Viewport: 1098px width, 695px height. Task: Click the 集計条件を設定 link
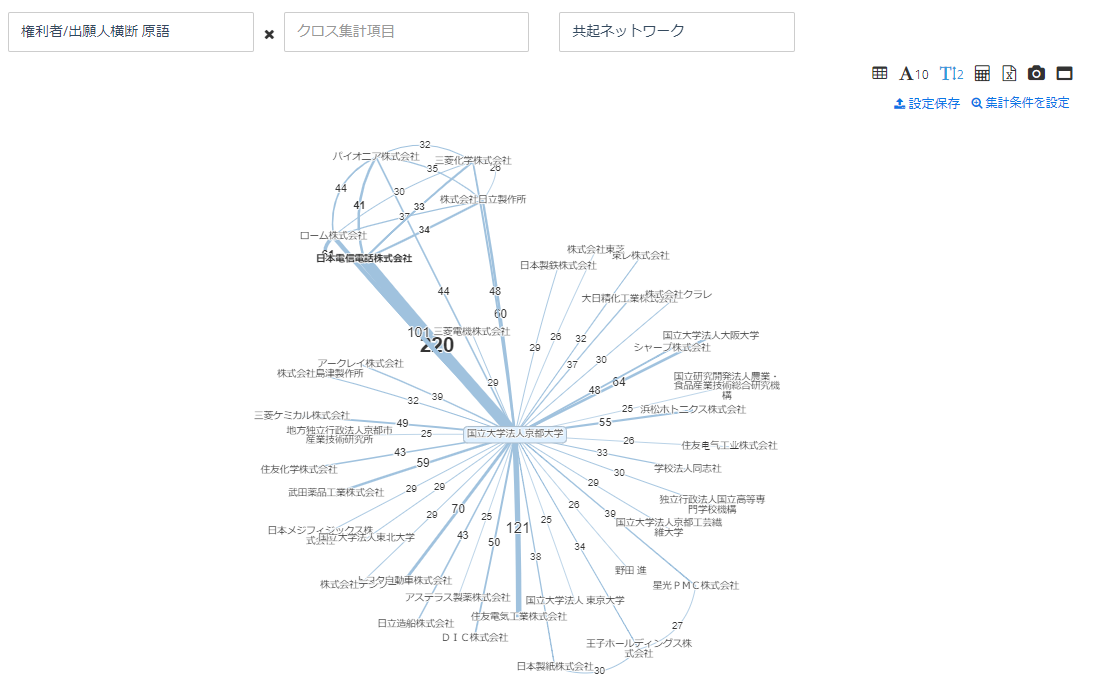[x=1020, y=103]
